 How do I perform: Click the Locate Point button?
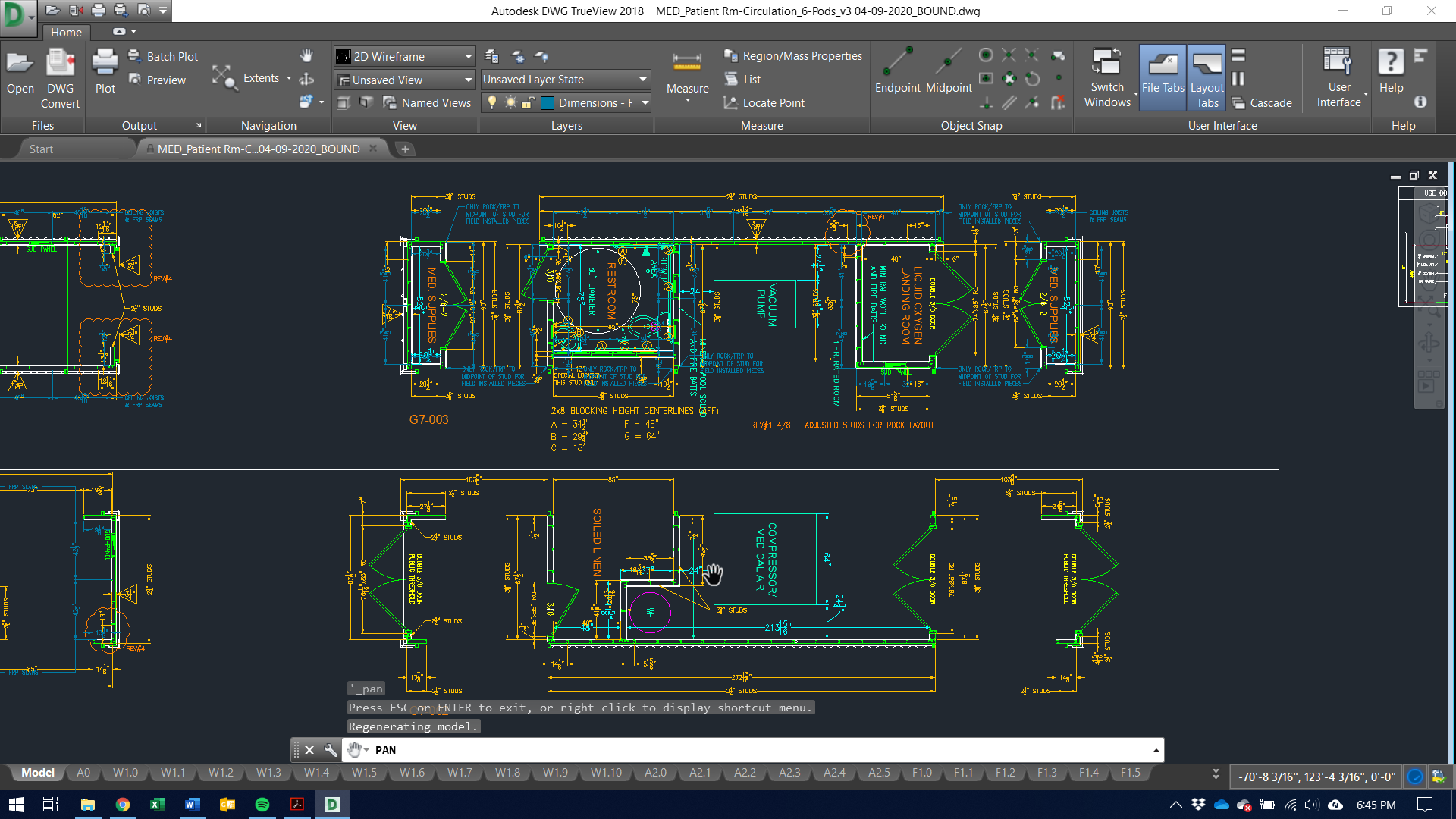click(x=764, y=102)
